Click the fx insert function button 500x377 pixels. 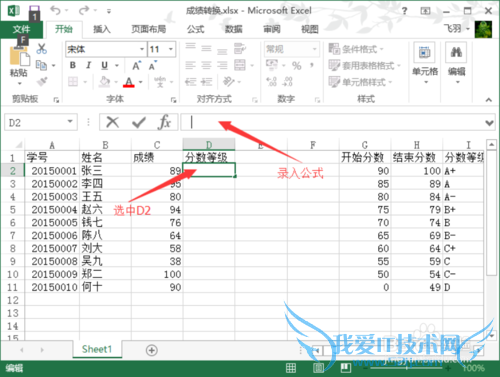point(164,122)
